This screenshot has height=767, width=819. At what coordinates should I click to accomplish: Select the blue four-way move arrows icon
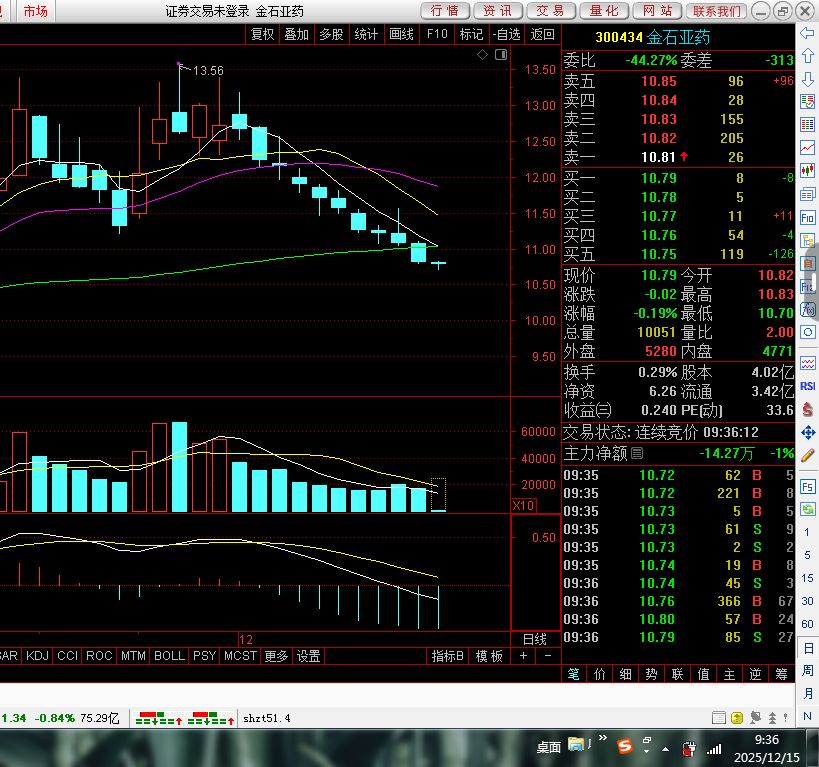point(807,432)
